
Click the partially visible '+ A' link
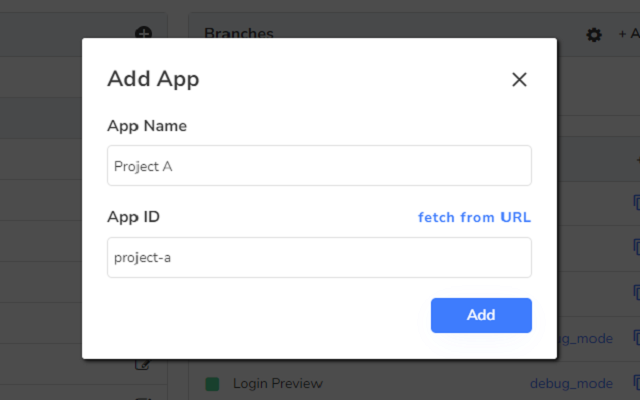tap(629, 34)
